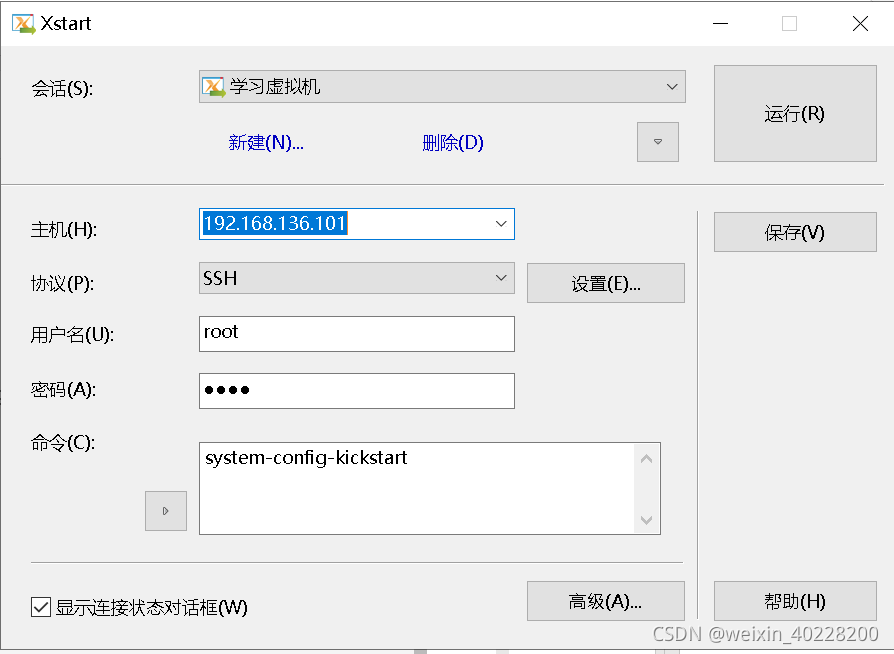Close the Xstart window
The width and height of the screenshot is (894, 654).
click(x=860, y=23)
